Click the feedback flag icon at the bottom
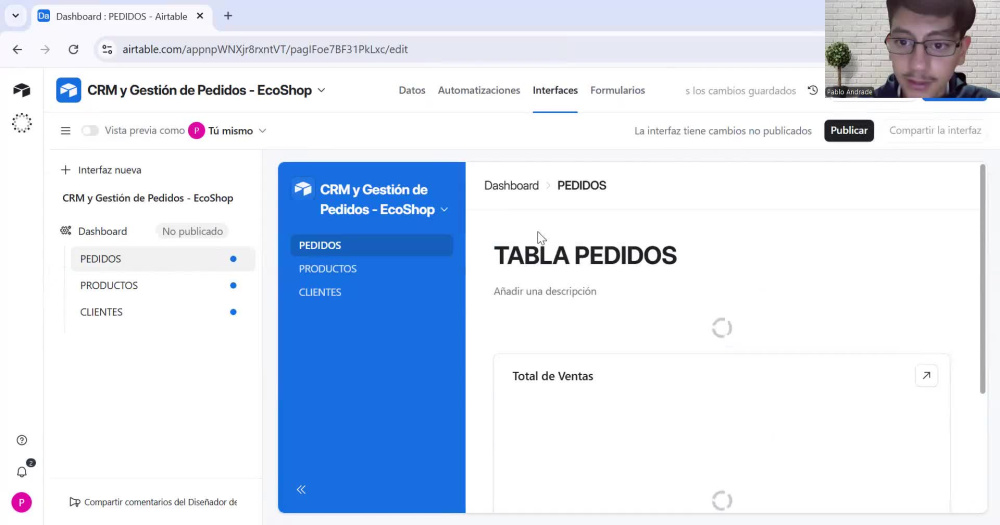Screen dimensions: 1000x525 pyautogui.click(x=75, y=502)
